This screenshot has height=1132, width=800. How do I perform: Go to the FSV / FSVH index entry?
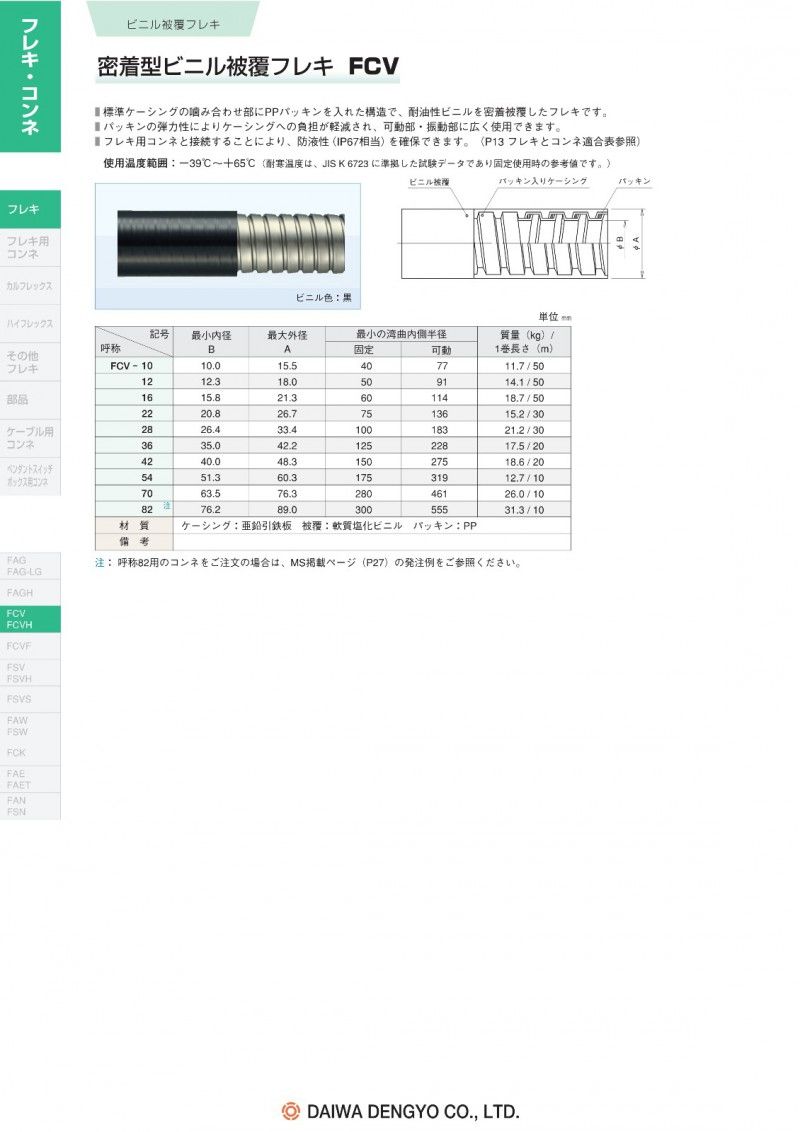(x=30, y=673)
